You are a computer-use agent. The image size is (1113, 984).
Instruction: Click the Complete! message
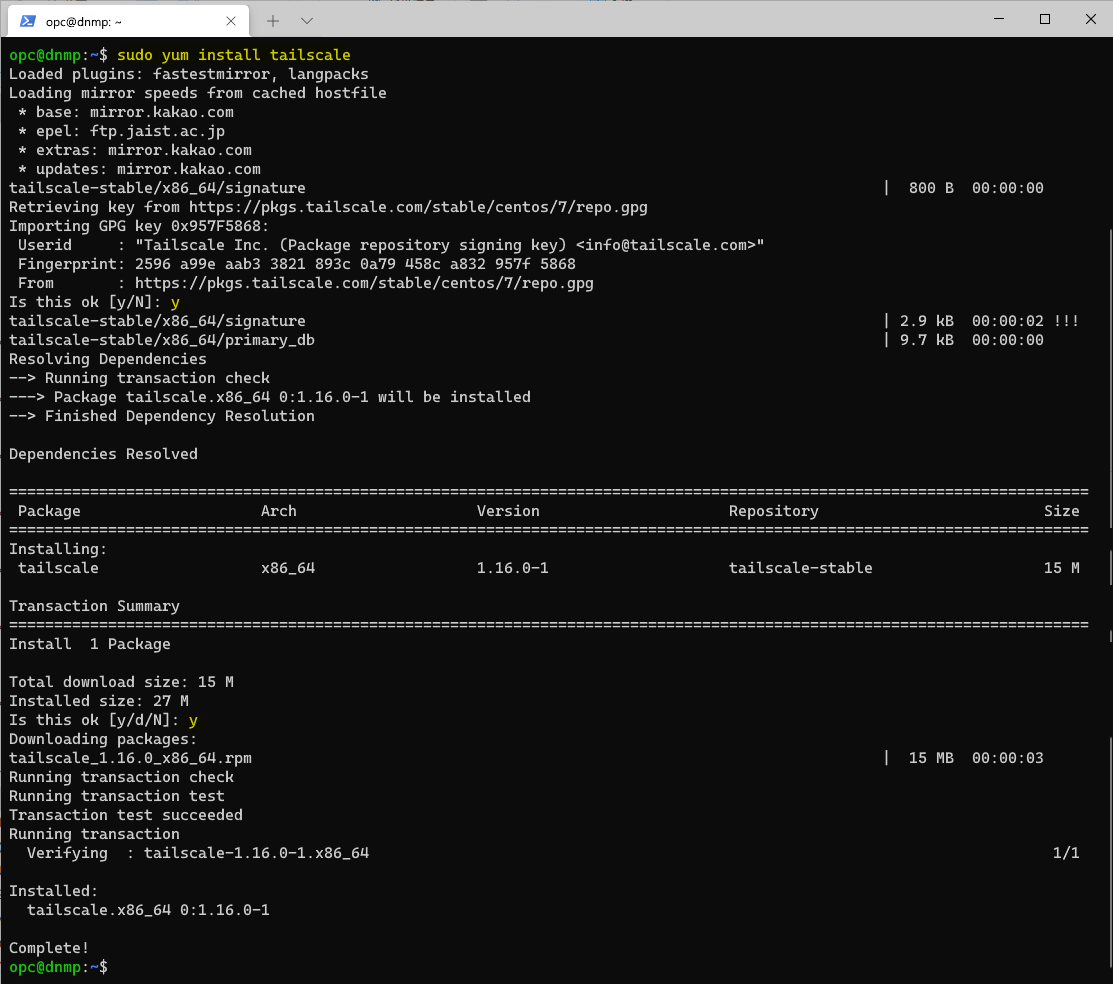[48, 947]
